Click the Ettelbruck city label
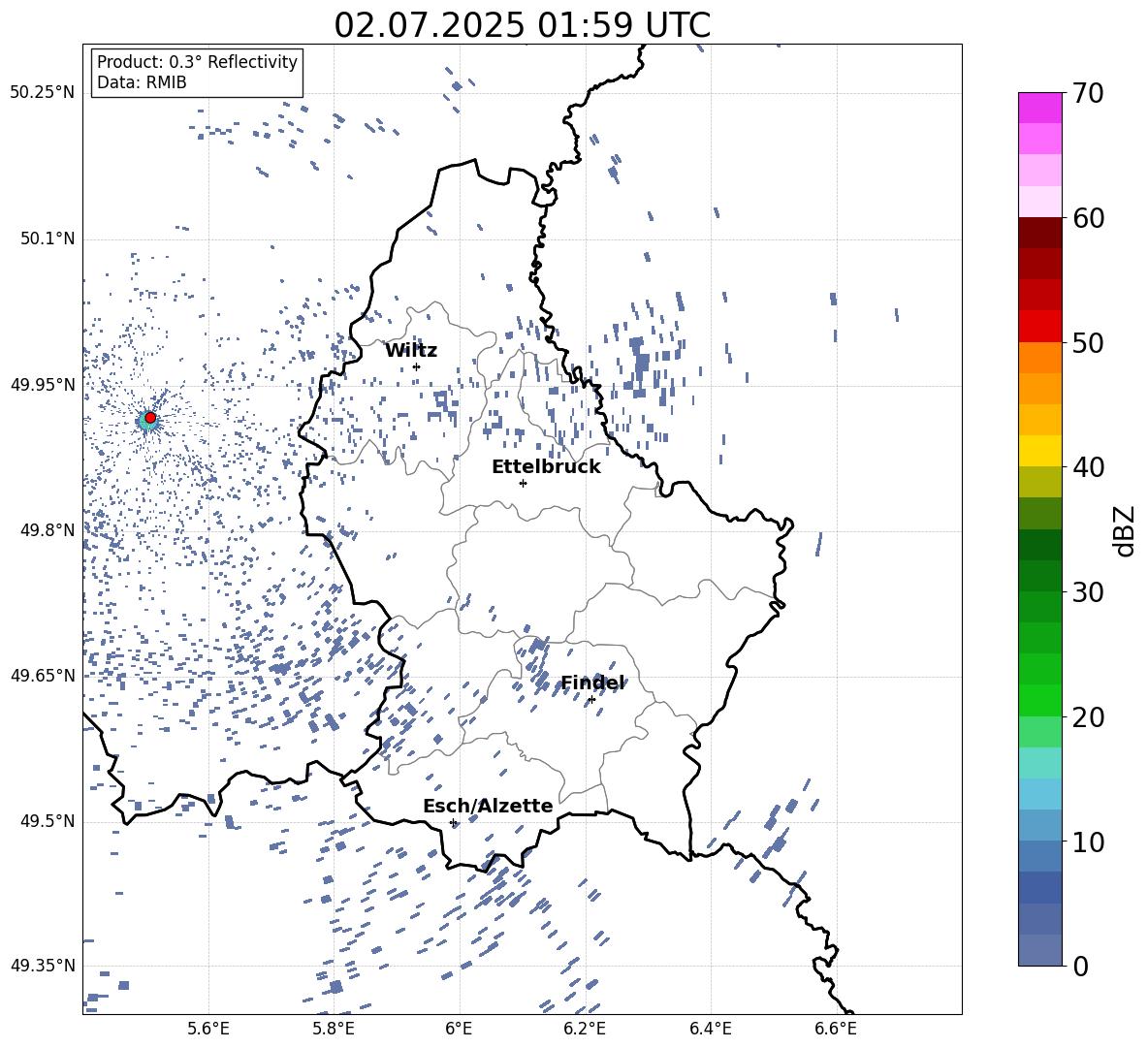The width and height of the screenshot is (1148, 1048). 546,467
